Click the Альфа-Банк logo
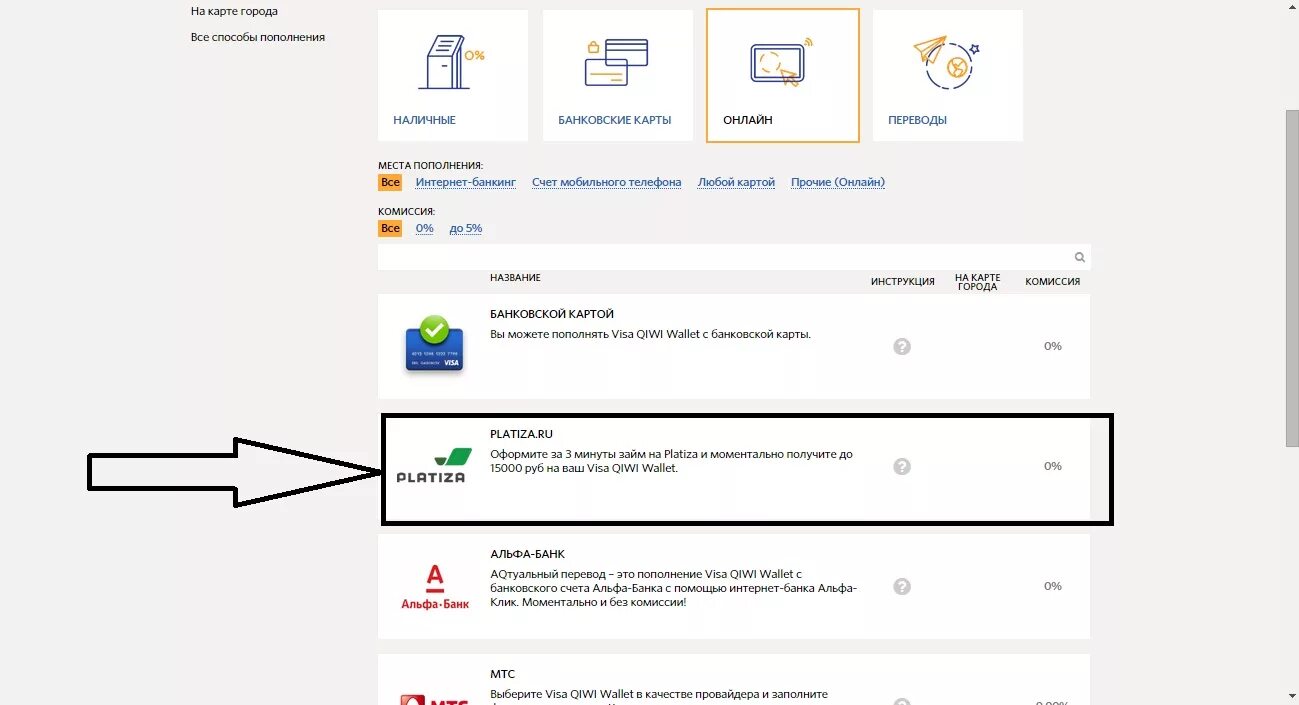1299x705 pixels. 435,586
